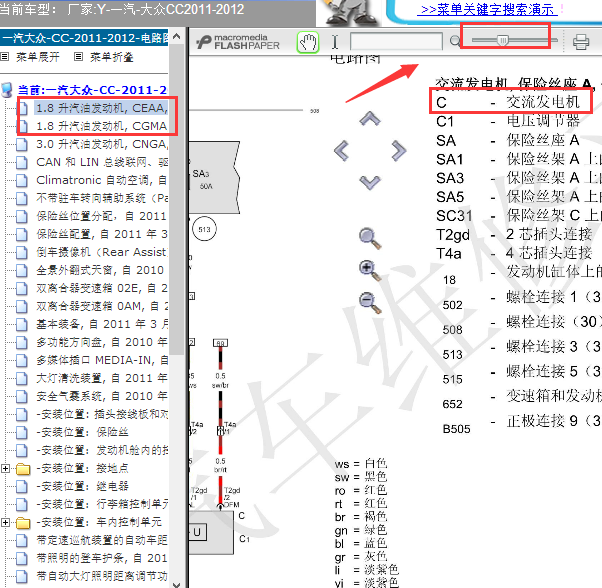Image resolution: width=602 pixels, height=588 pixels.
Task: Open 不带驻车转向辅助系统 document
Action: (102, 198)
